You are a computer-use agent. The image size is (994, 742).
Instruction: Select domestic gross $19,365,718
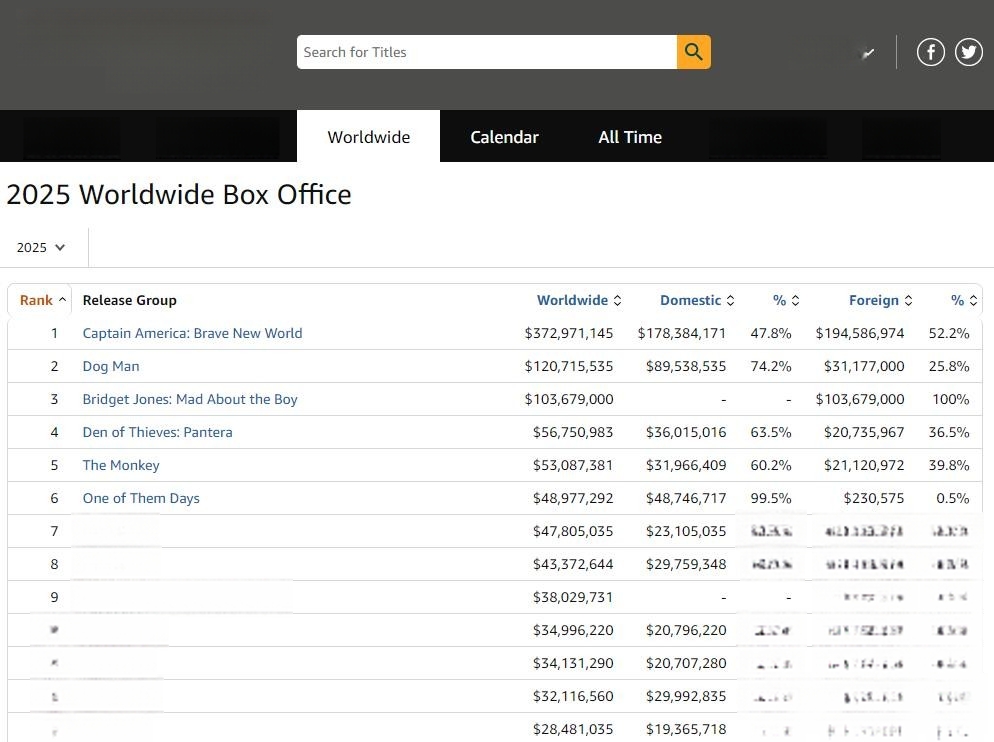tap(686, 729)
